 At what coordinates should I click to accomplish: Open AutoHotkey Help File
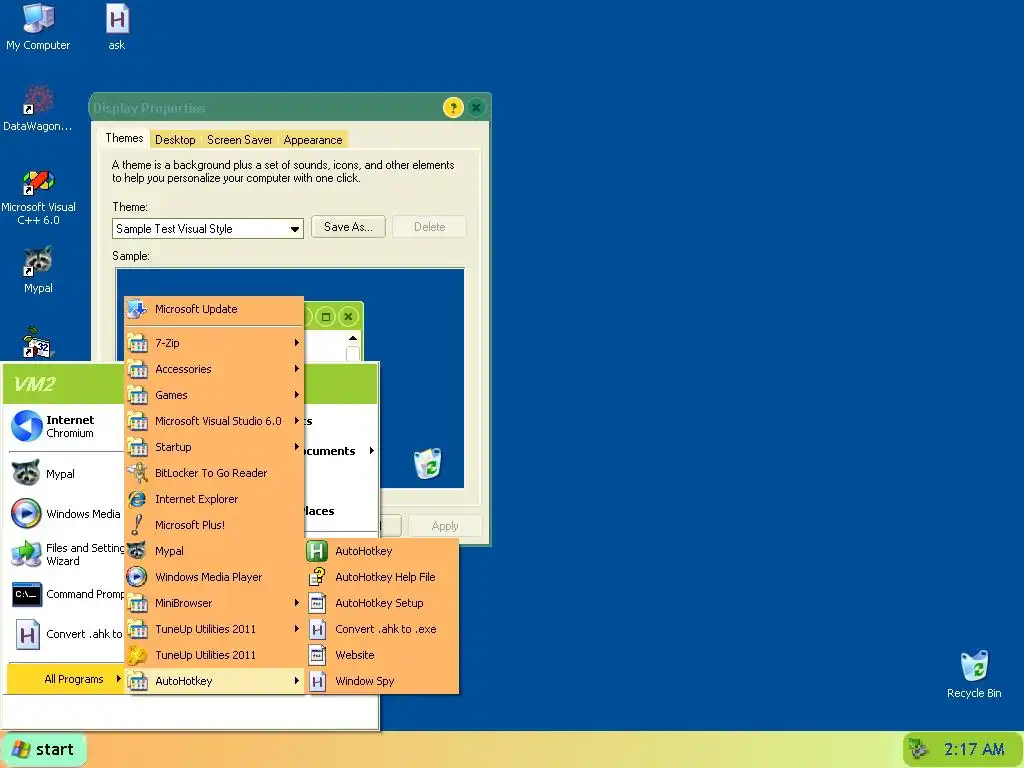(382, 577)
